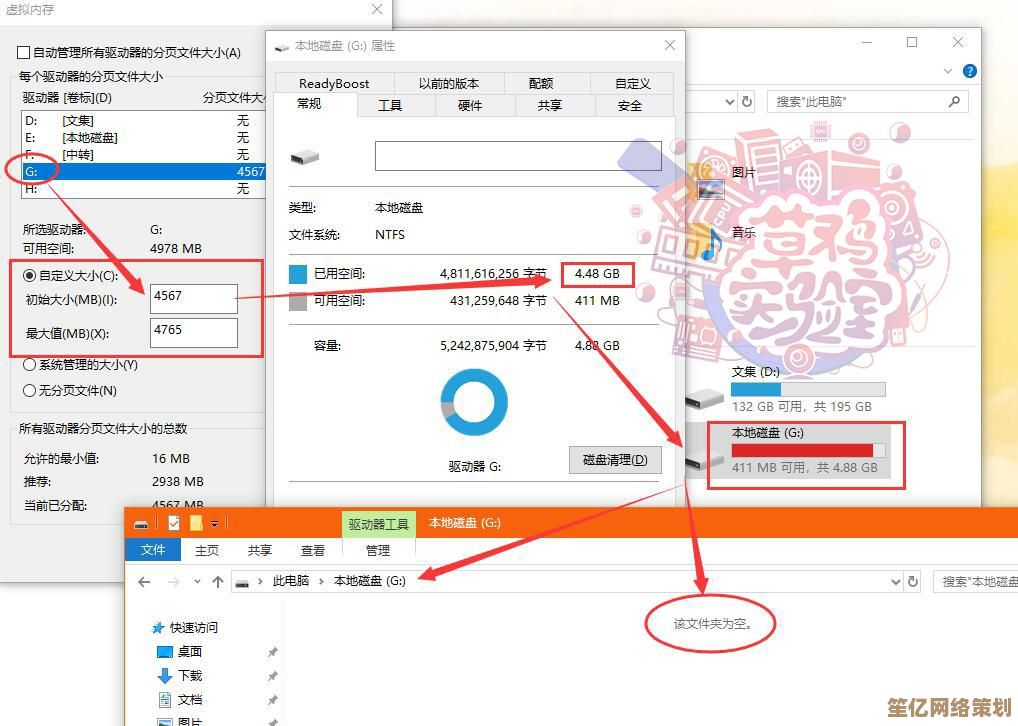Select 桌面 Desktop in quick access
1018x726 pixels.
point(189,652)
